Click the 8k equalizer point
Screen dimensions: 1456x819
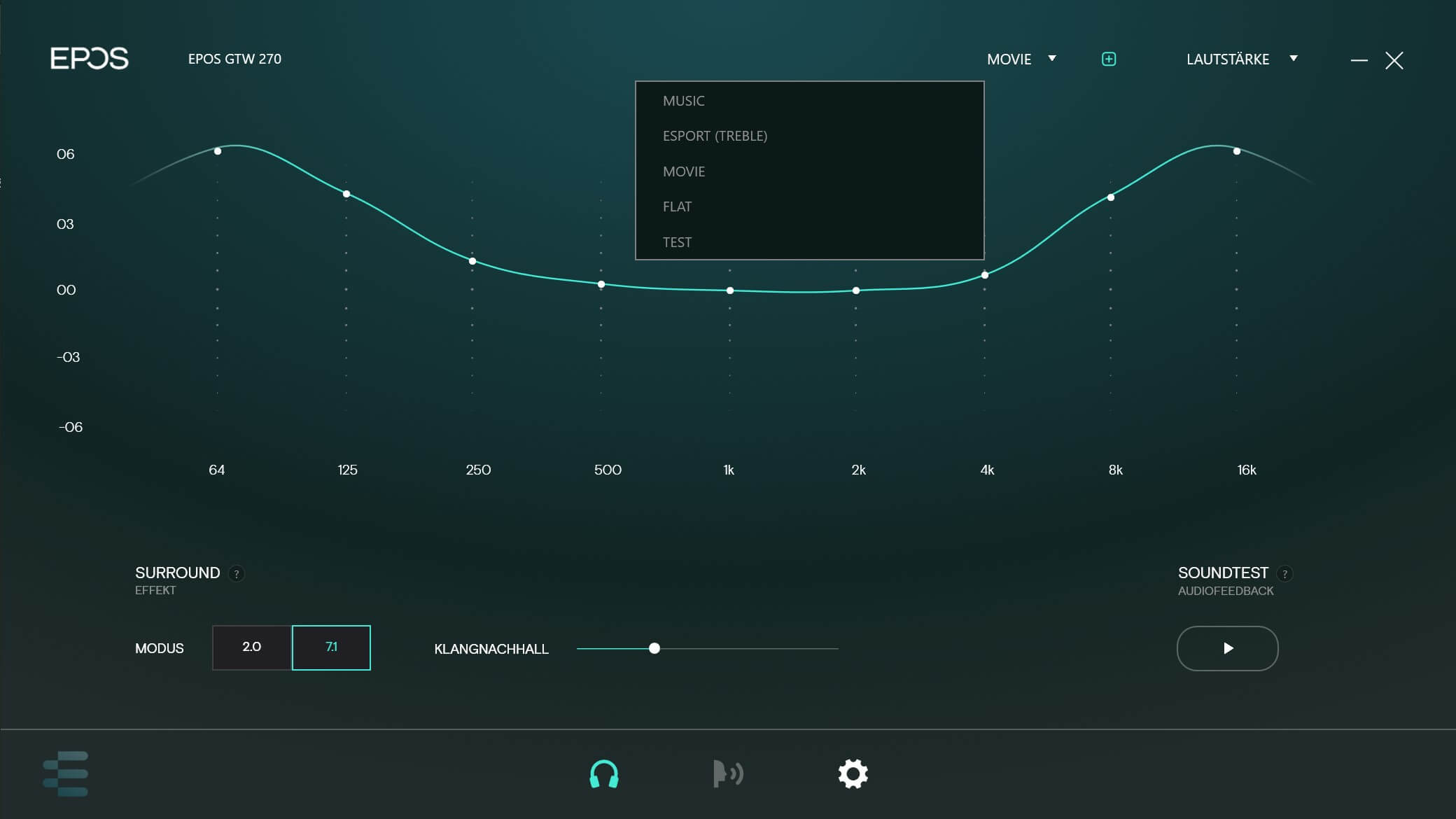click(x=1111, y=197)
